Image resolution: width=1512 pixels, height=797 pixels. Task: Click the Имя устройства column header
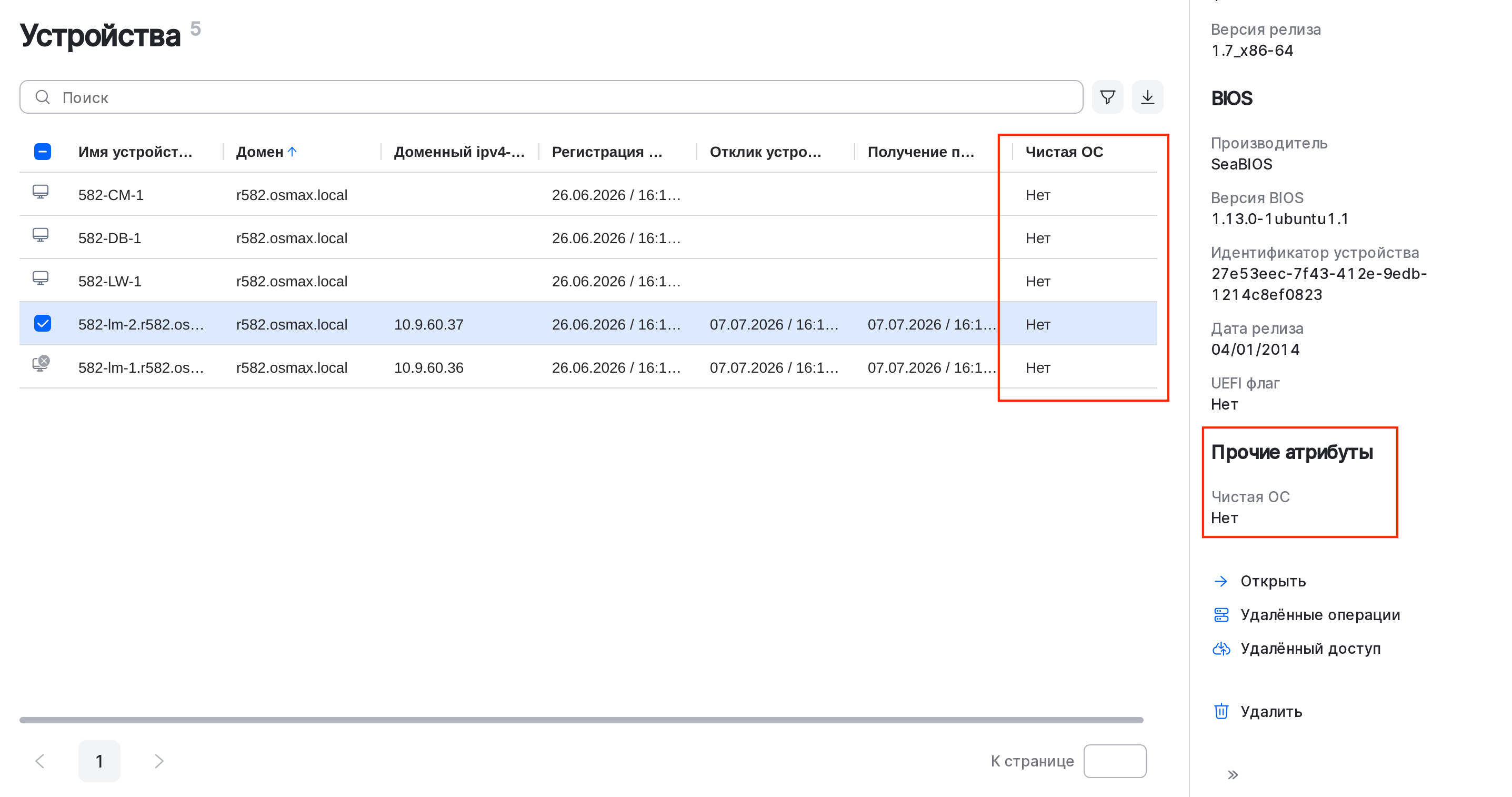click(x=135, y=152)
